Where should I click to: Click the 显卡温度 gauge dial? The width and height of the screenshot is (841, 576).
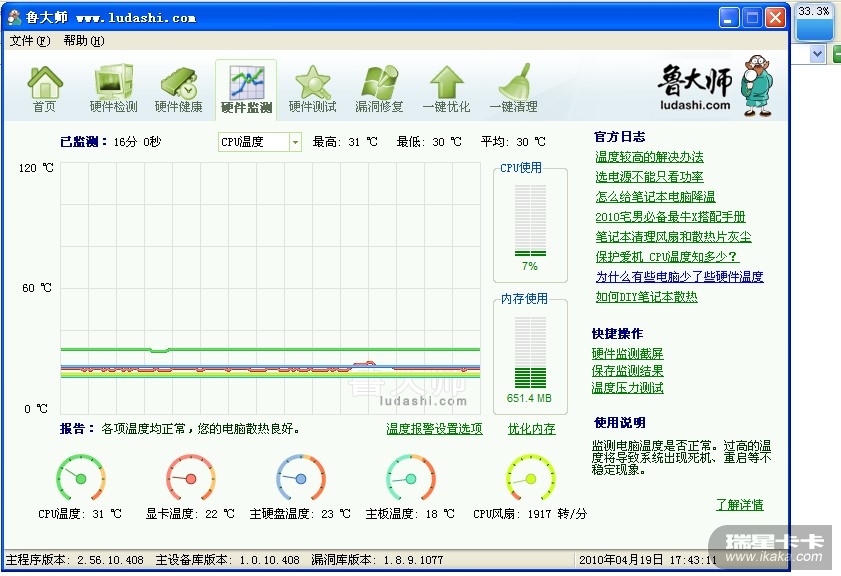[190, 478]
